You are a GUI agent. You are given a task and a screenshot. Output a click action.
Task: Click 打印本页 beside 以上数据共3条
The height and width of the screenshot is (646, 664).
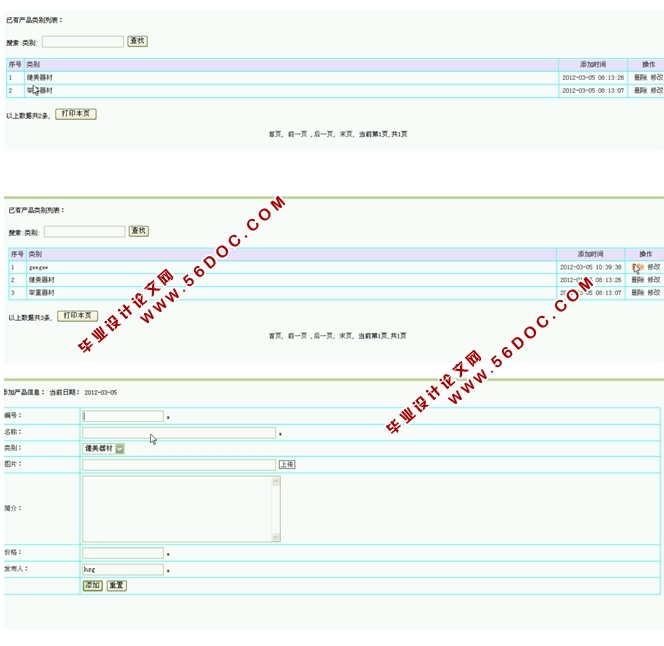coord(77,316)
